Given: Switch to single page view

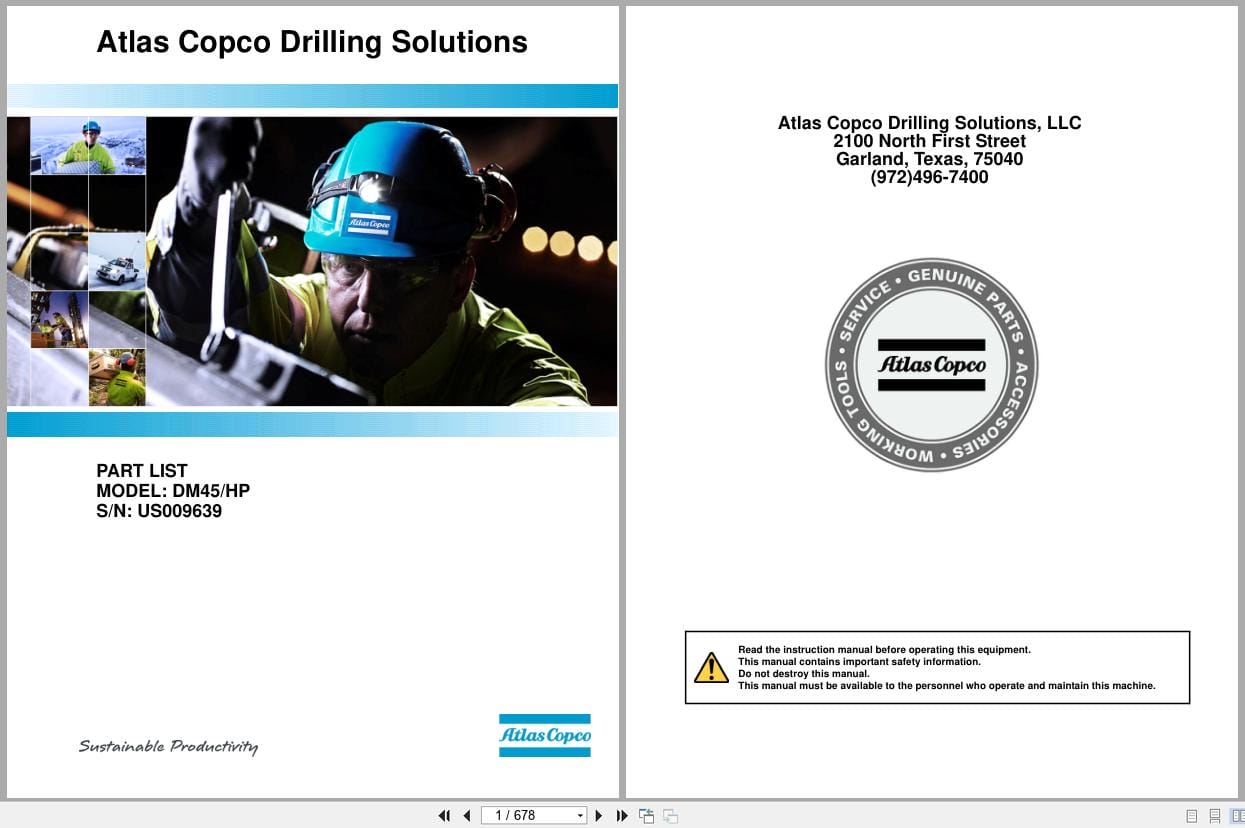Looking at the screenshot, I should click(x=1191, y=816).
